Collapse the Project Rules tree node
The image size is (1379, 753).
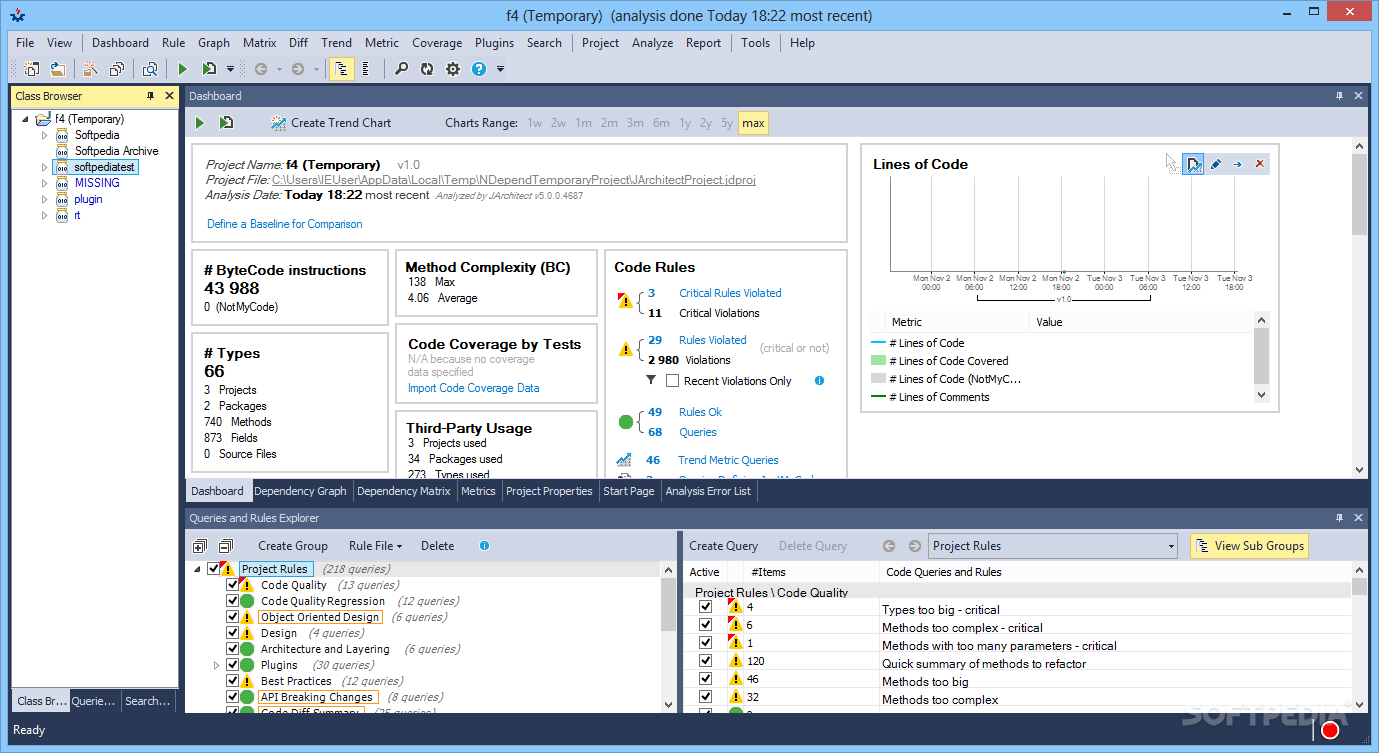[x=196, y=569]
